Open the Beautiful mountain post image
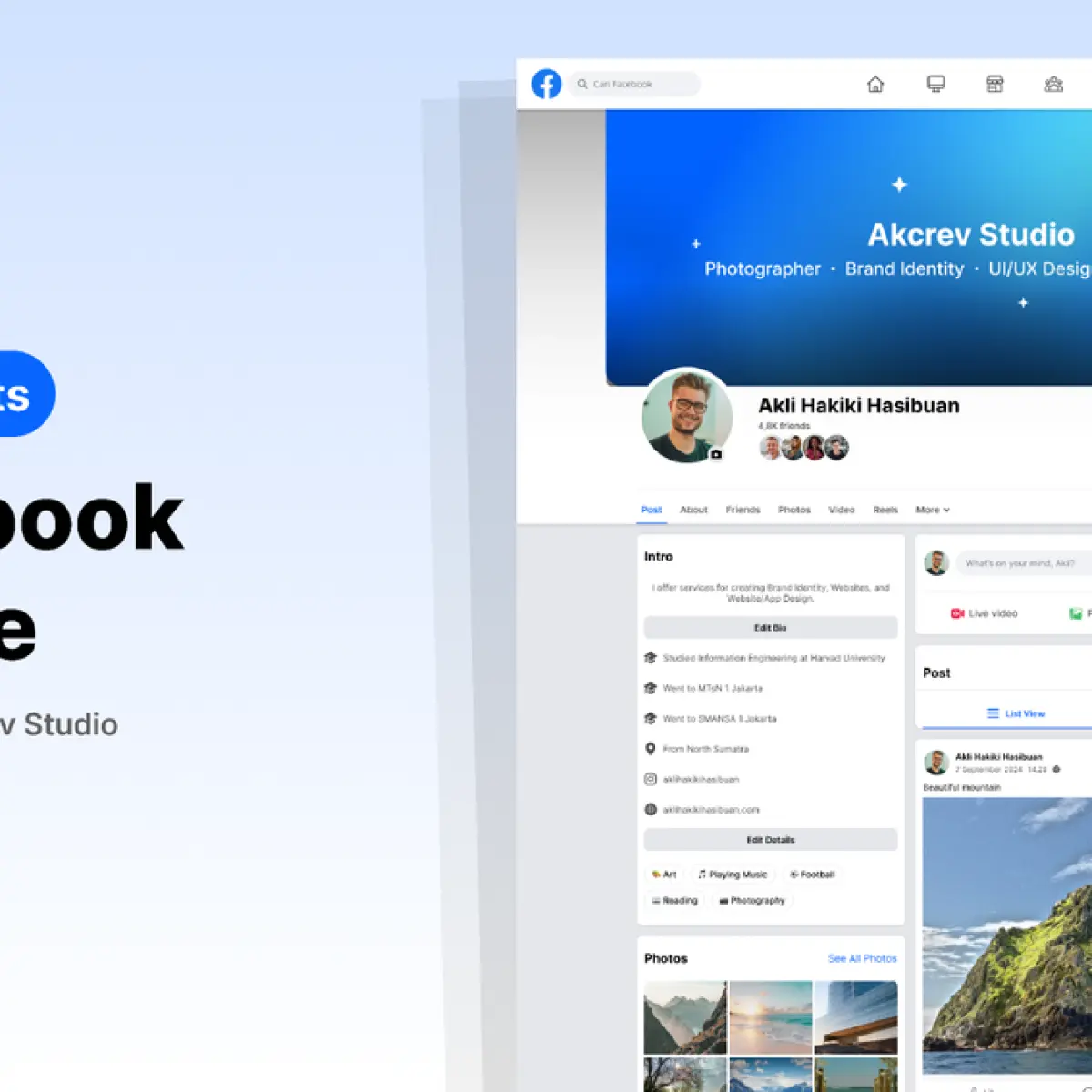This screenshot has width=1092, height=1092. [1007, 935]
